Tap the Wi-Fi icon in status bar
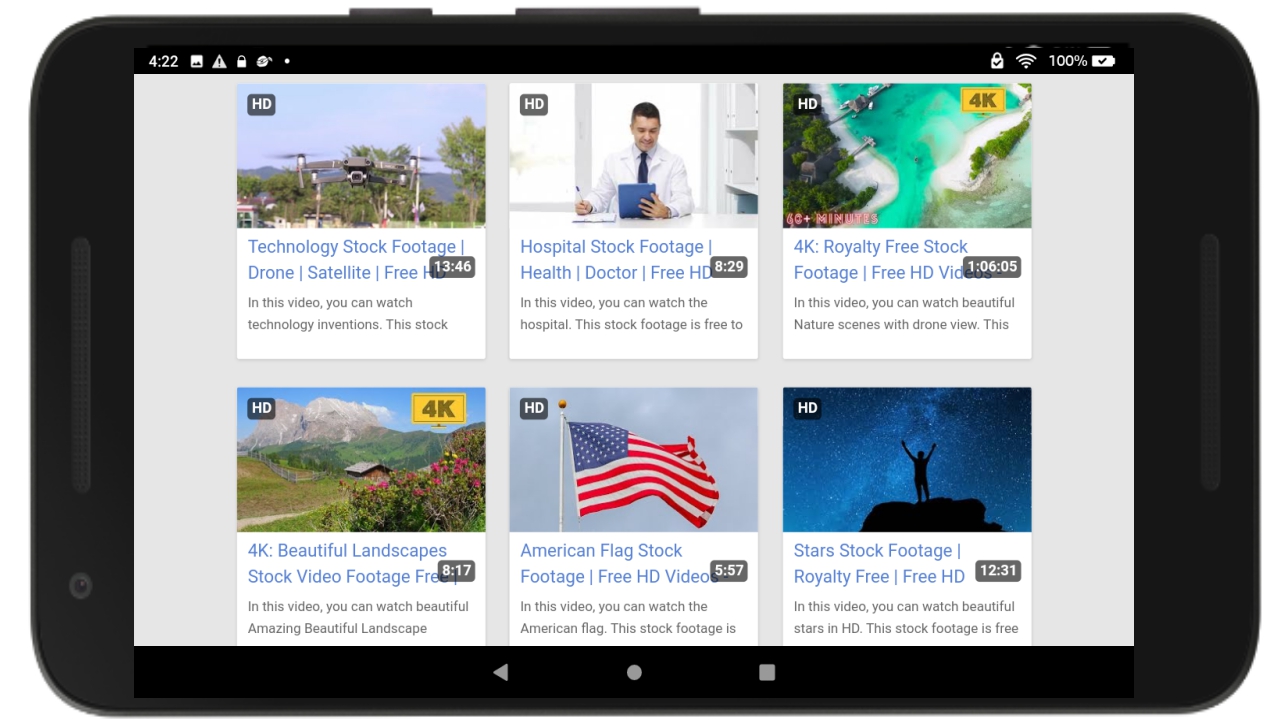Viewport: 1280px width, 720px height. 1027,61
